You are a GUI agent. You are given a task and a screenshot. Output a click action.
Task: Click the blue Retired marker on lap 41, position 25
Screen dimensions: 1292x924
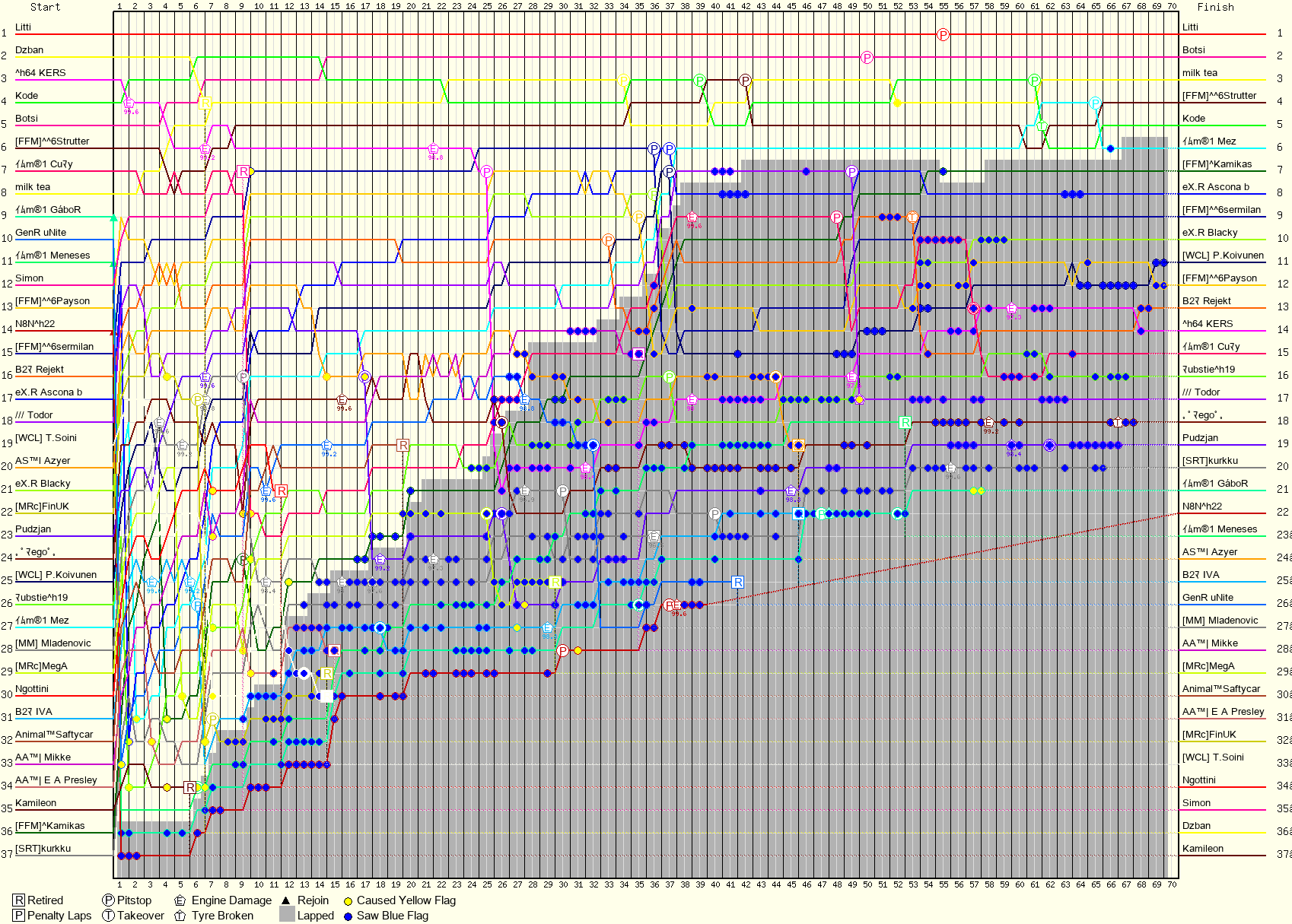(x=737, y=582)
